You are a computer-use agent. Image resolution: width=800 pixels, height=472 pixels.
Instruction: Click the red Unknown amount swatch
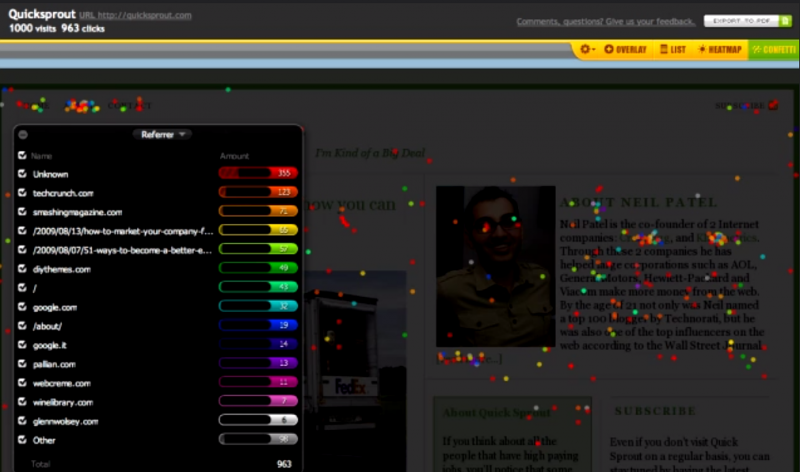pos(258,173)
